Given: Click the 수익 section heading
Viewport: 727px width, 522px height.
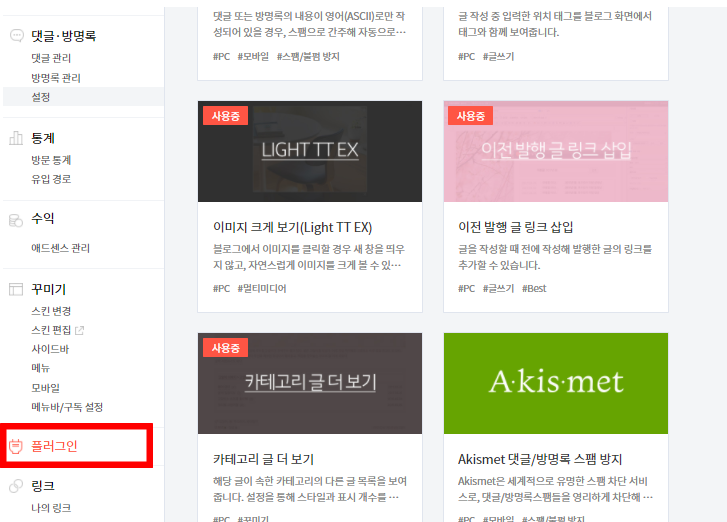Looking at the screenshot, I should click(x=43, y=218).
